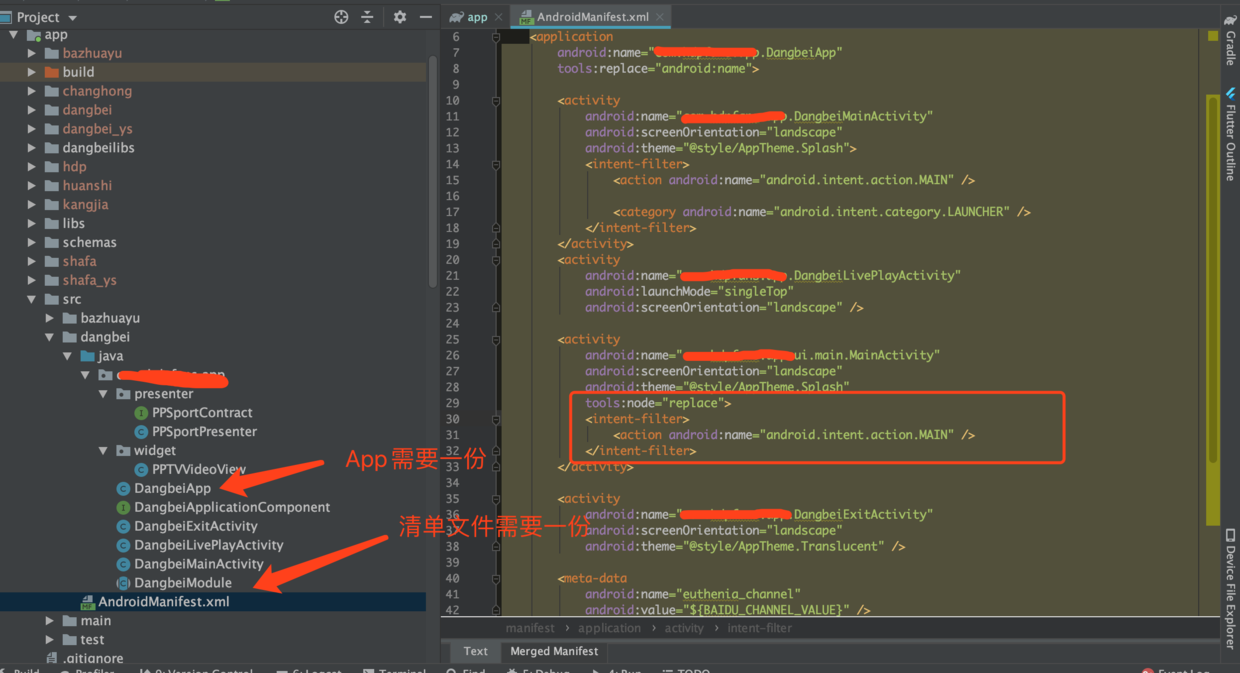Click the locate-in-project crosshair icon

click(x=341, y=17)
